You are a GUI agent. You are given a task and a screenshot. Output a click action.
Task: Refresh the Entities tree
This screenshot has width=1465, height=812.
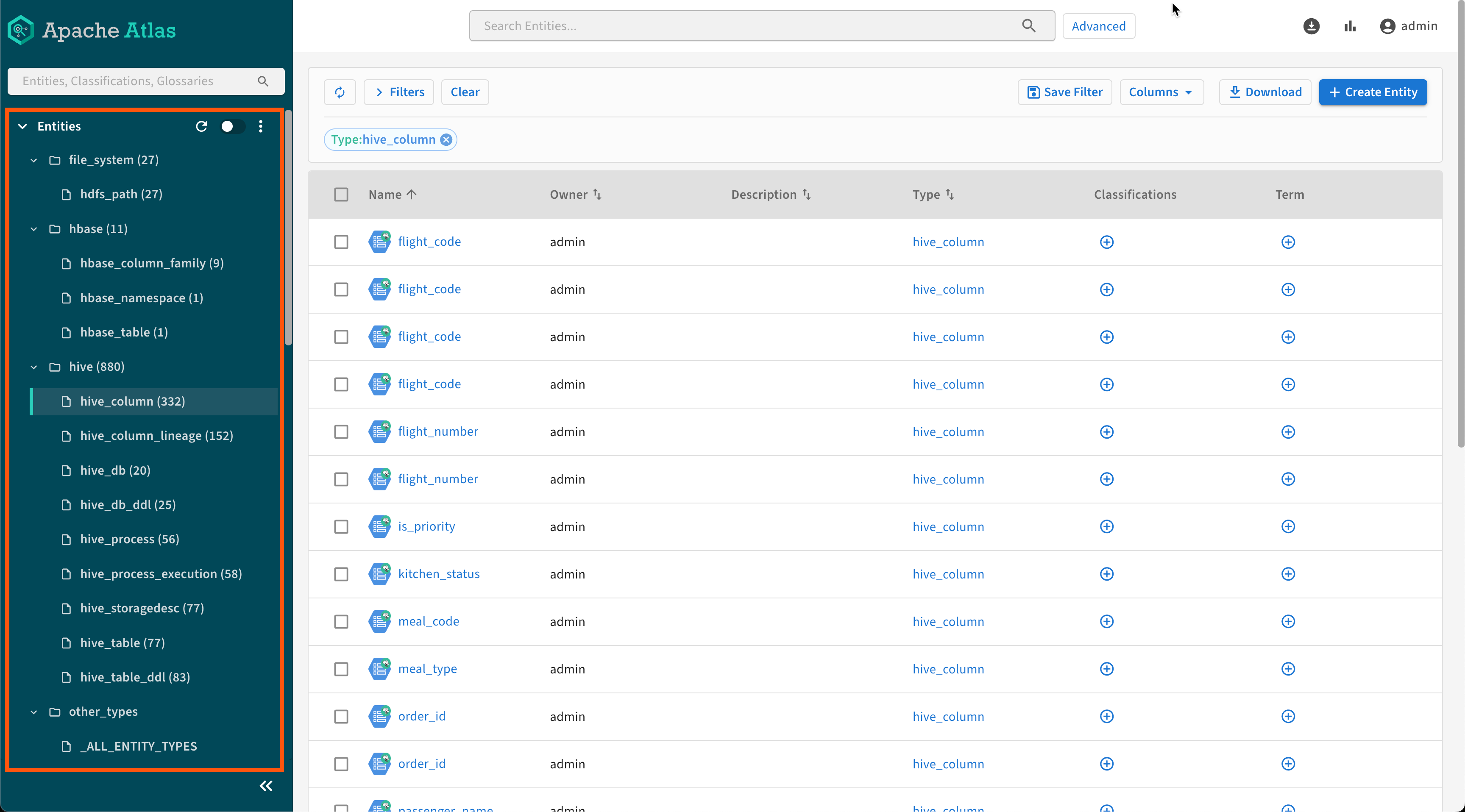coord(201,126)
